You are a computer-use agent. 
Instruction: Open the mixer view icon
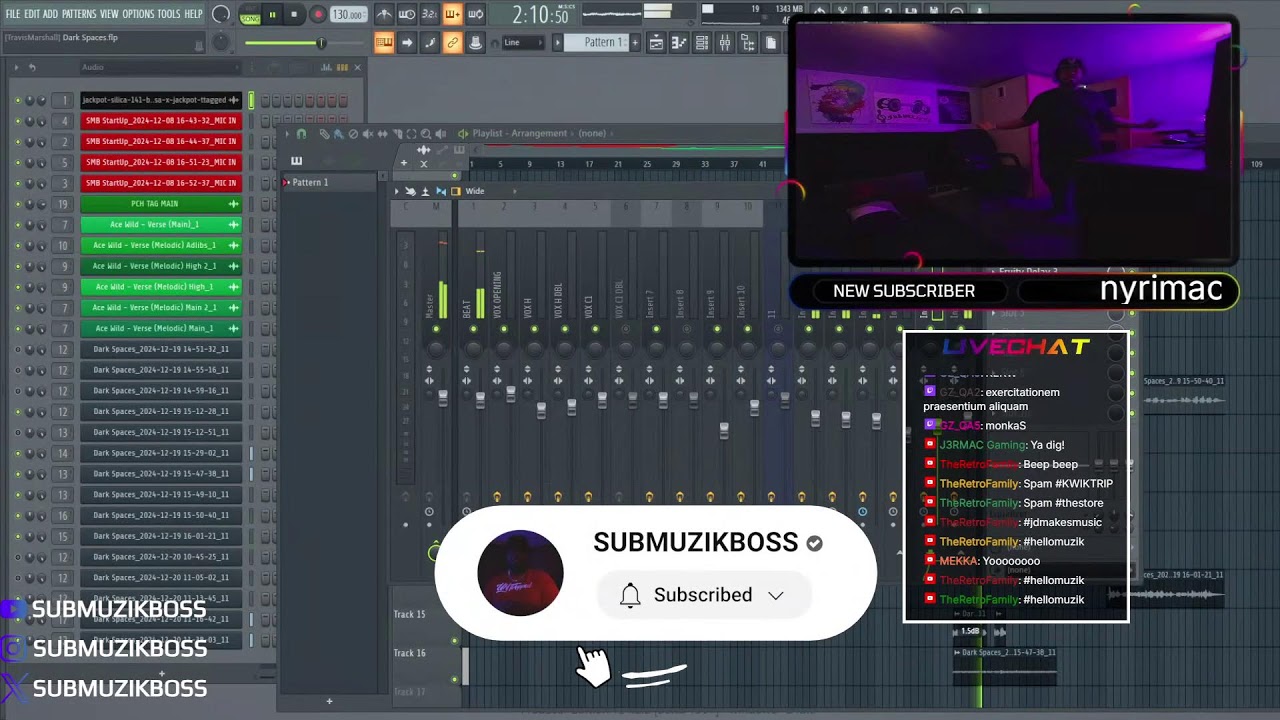[x=725, y=43]
